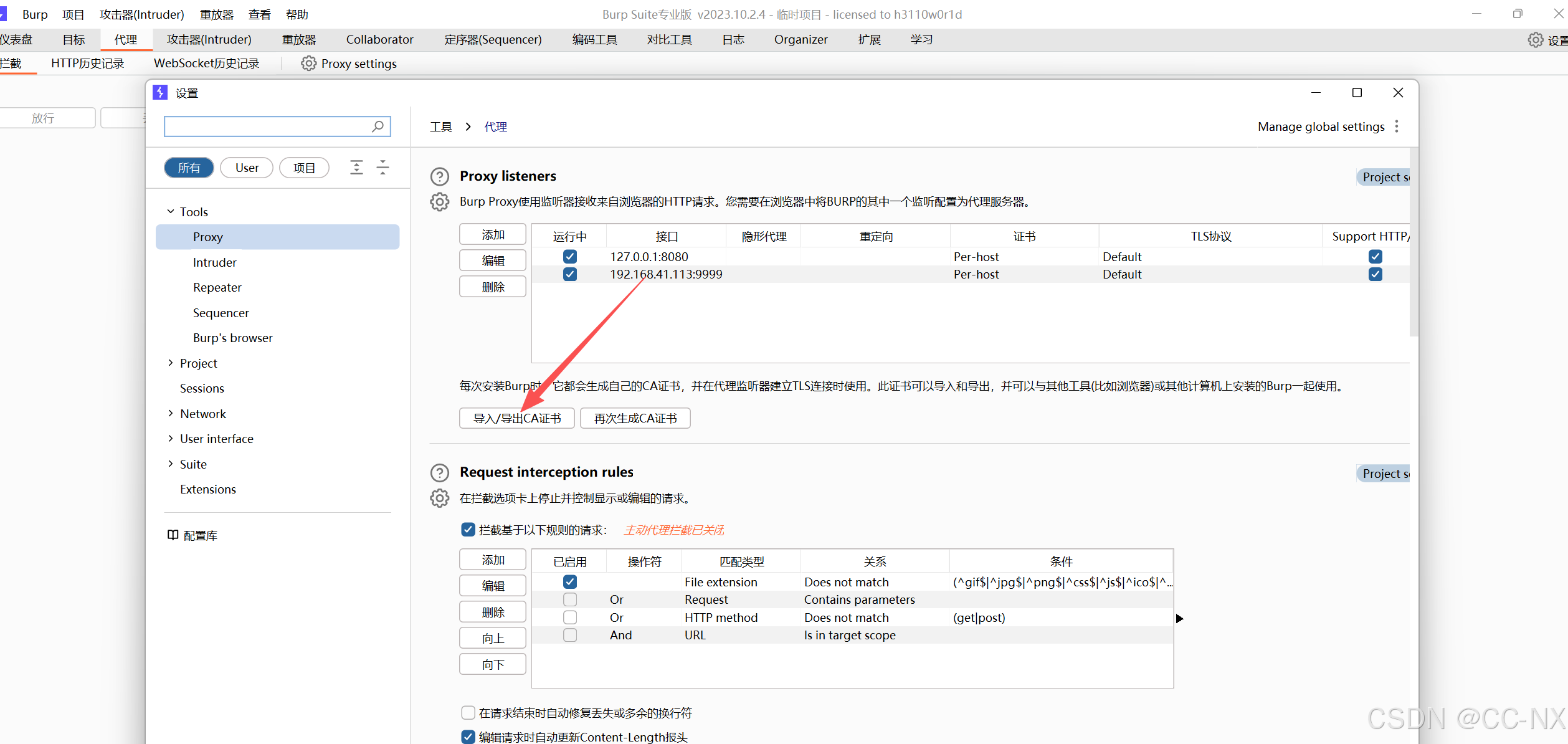The height and width of the screenshot is (744, 1568).
Task: Click the 再次生成CA证书 button
Action: coord(635,418)
